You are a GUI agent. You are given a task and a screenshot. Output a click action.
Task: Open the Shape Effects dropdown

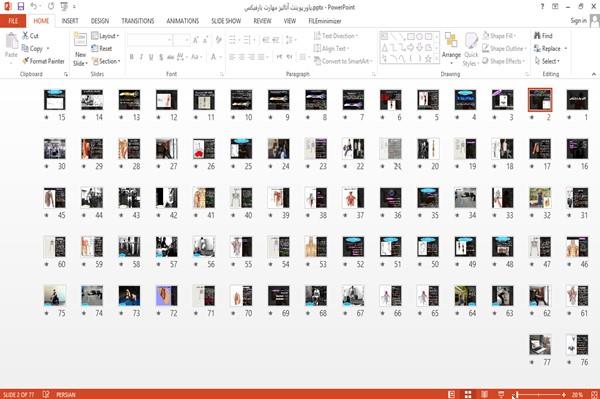coord(504,61)
